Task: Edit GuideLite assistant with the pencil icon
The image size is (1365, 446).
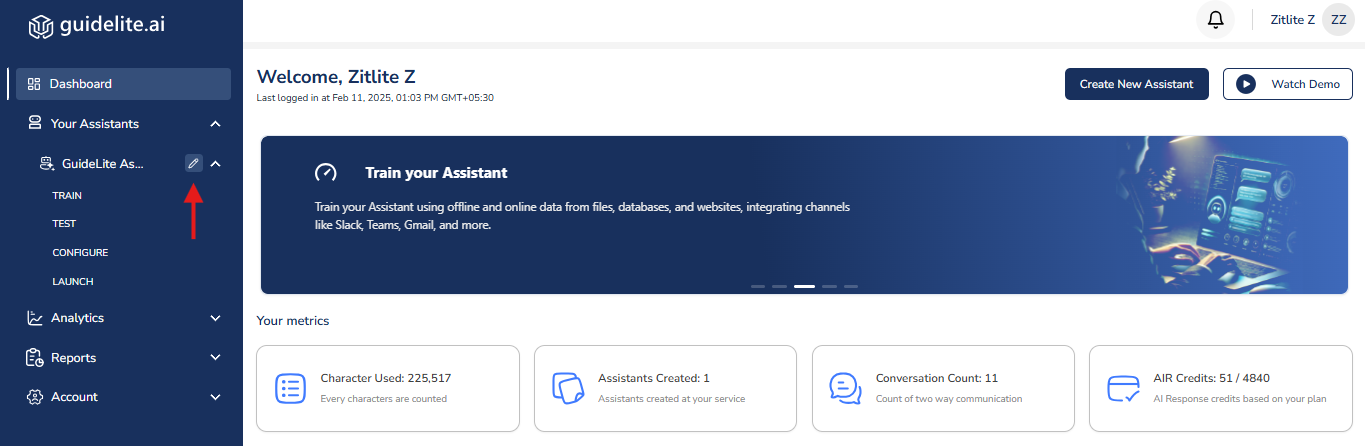Action: click(x=193, y=163)
